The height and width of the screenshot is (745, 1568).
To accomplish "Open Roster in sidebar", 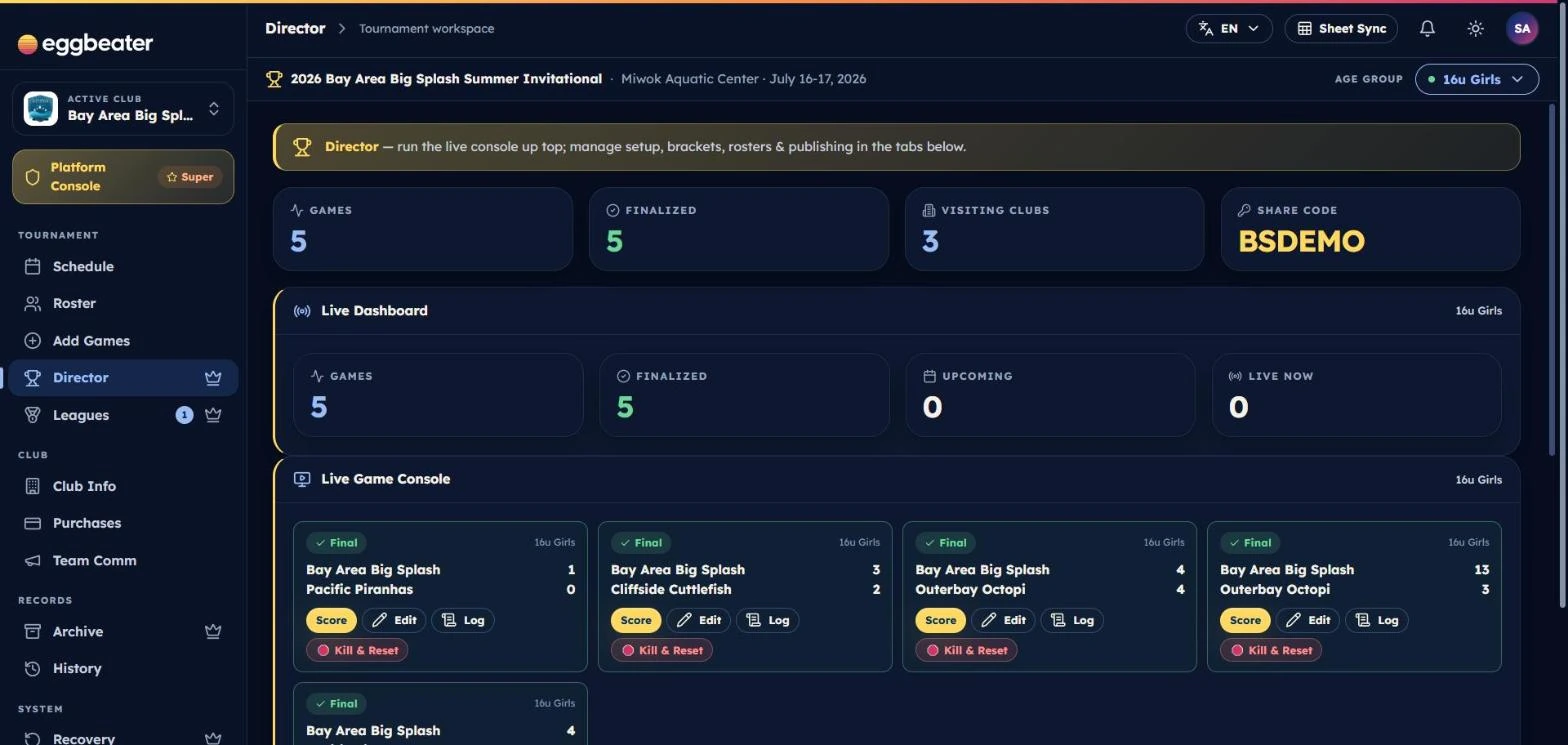I will click(x=123, y=303).
